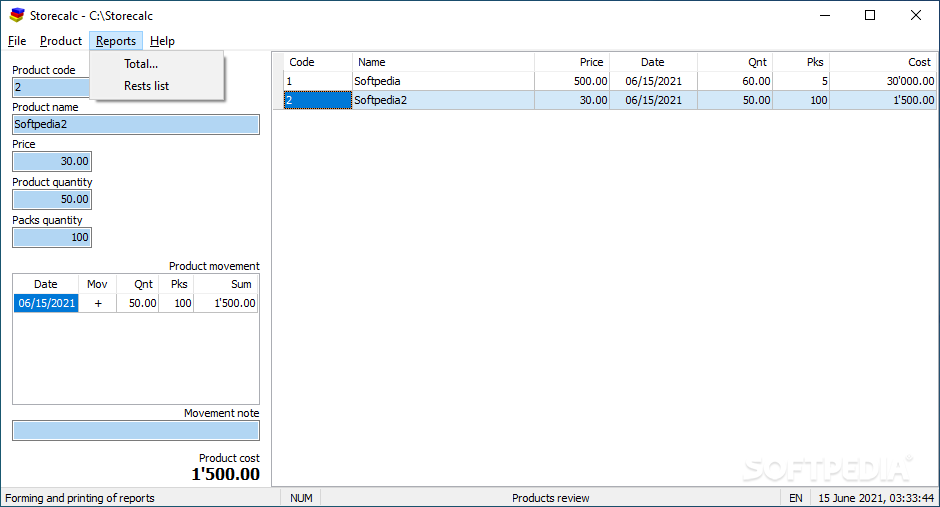Viewport: 940px width, 507px height.
Task: Click the selected code cell 2 in table
Action: point(318,100)
